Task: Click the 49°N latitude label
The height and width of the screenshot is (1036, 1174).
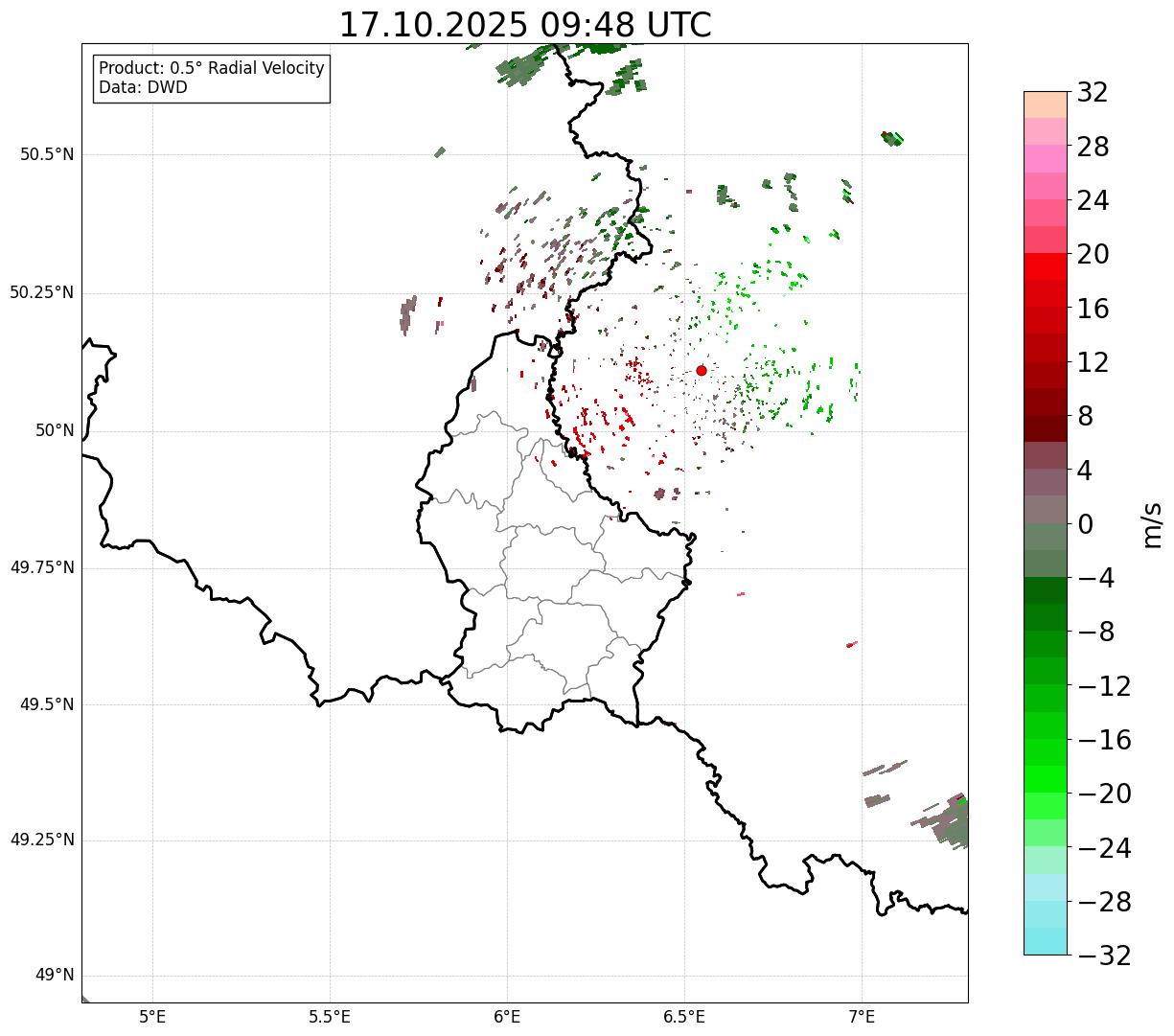Action: (x=55, y=976)
